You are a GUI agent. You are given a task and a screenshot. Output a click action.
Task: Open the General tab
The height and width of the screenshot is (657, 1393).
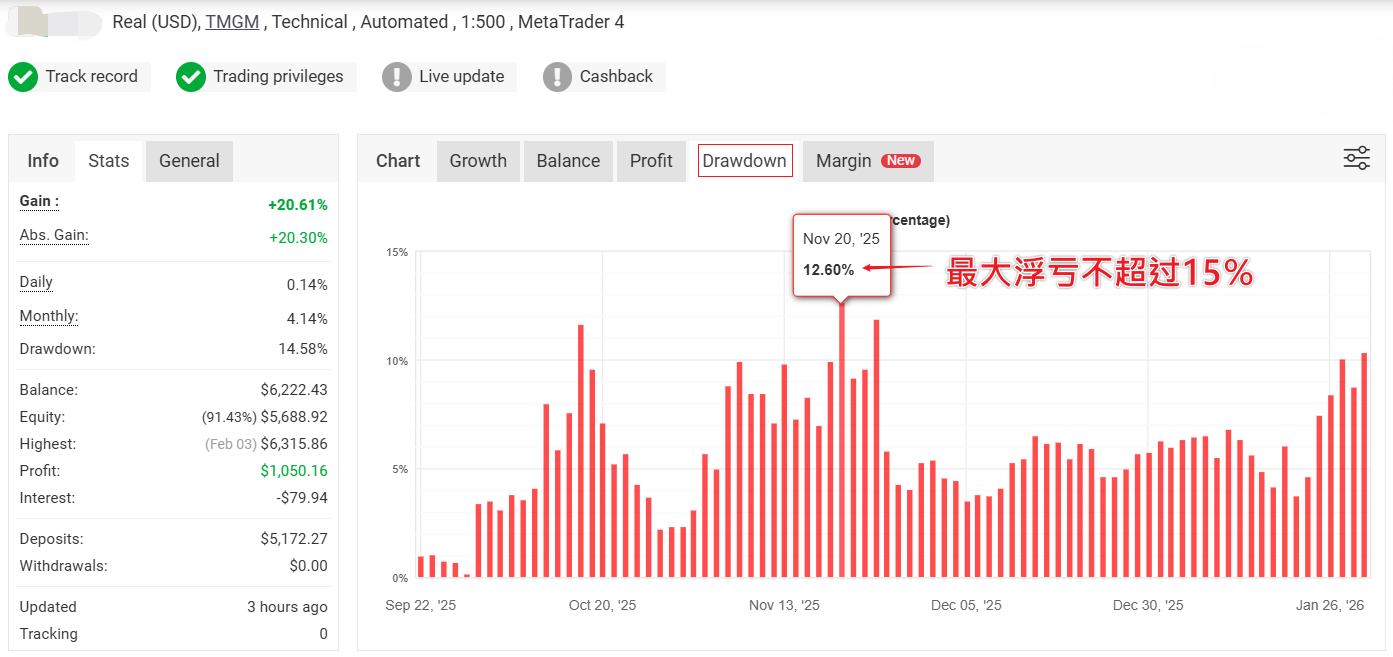coord(189,160)
